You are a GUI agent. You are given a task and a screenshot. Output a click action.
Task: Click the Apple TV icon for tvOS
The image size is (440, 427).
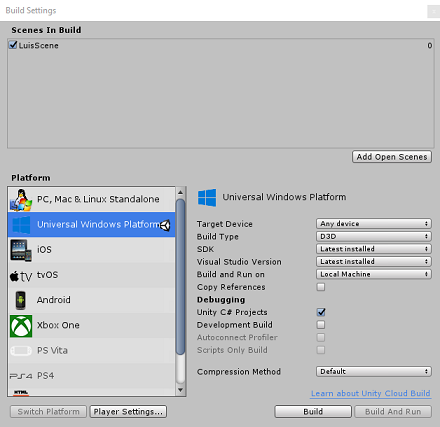click(x=21, y=276)
